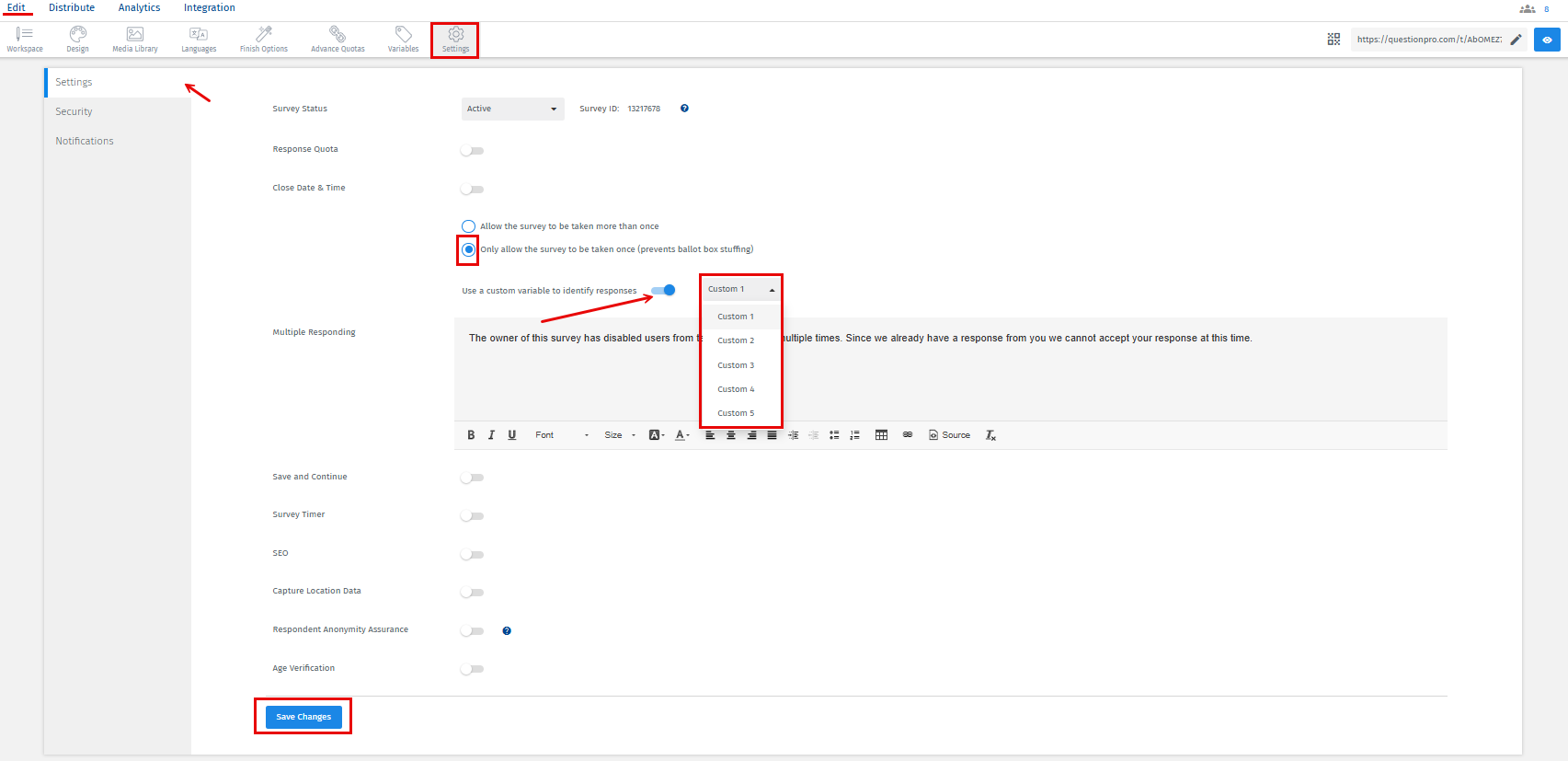Image resolution: width=1568 pixels, height=761 pixels.
Task: Toggle the Response Quota switch
Action: tap(472, 151)
